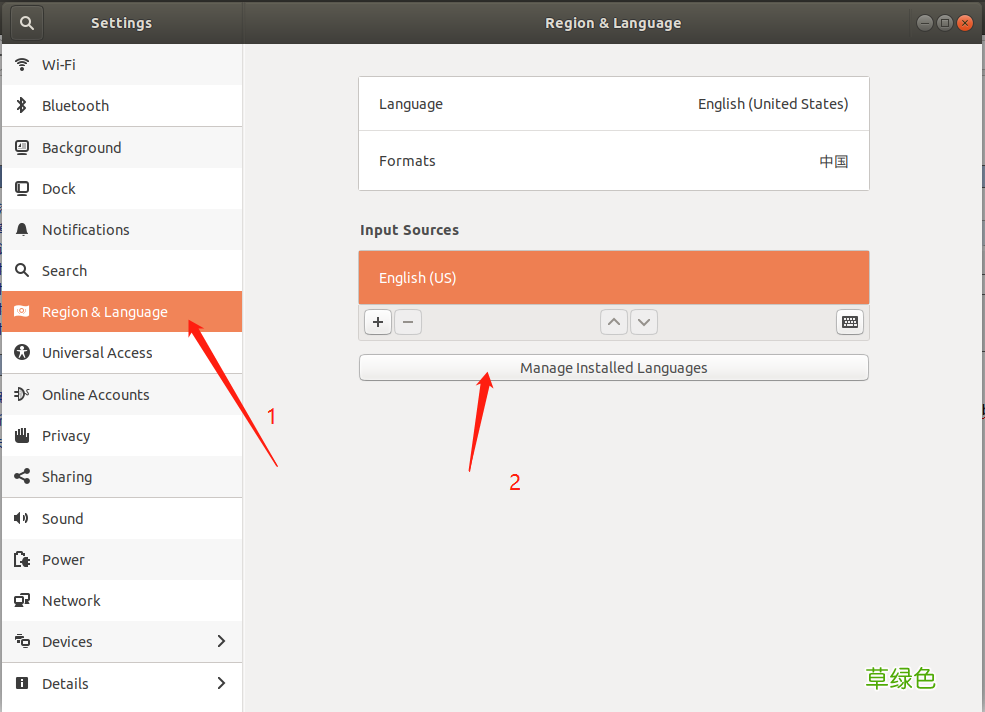
Task: Open the Dock settings icon
Action: click(x=22, y=188)
